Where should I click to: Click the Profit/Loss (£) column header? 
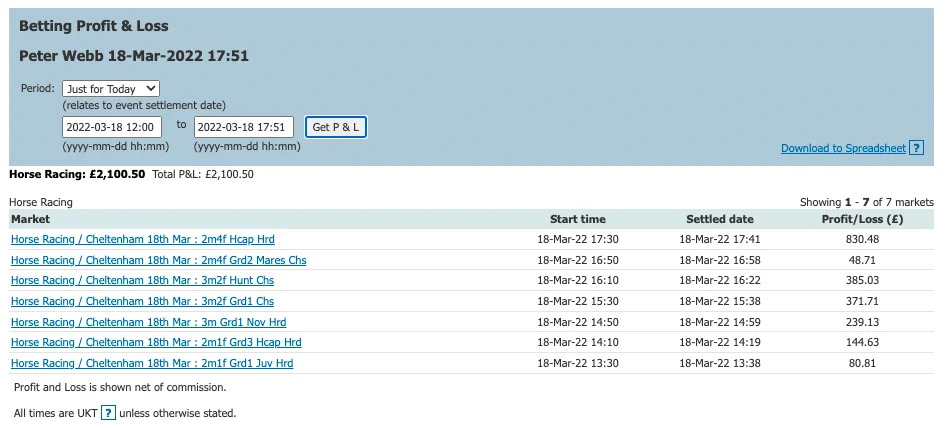[x=862, y=219]
